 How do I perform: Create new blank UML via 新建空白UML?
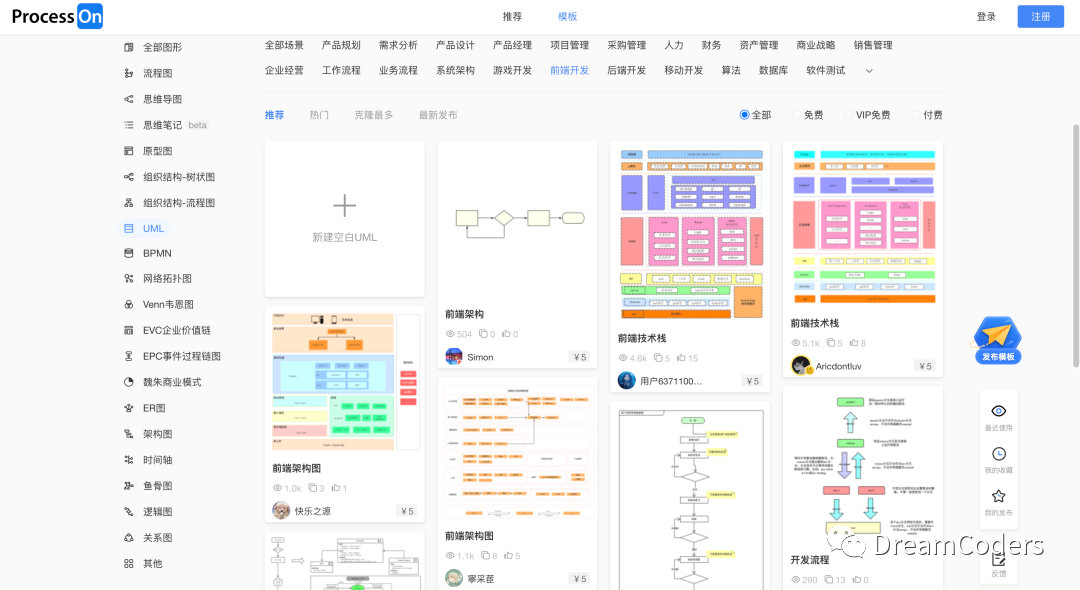(x=344, y=219)
